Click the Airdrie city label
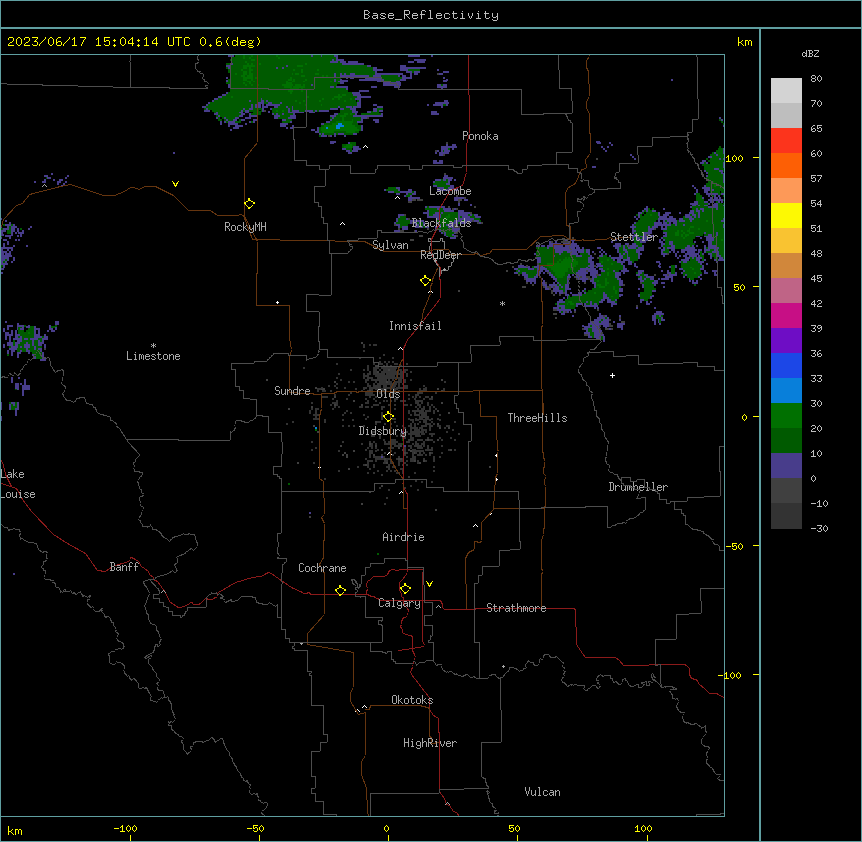Screen dimensions: 862x842 [x=403, y=537]
